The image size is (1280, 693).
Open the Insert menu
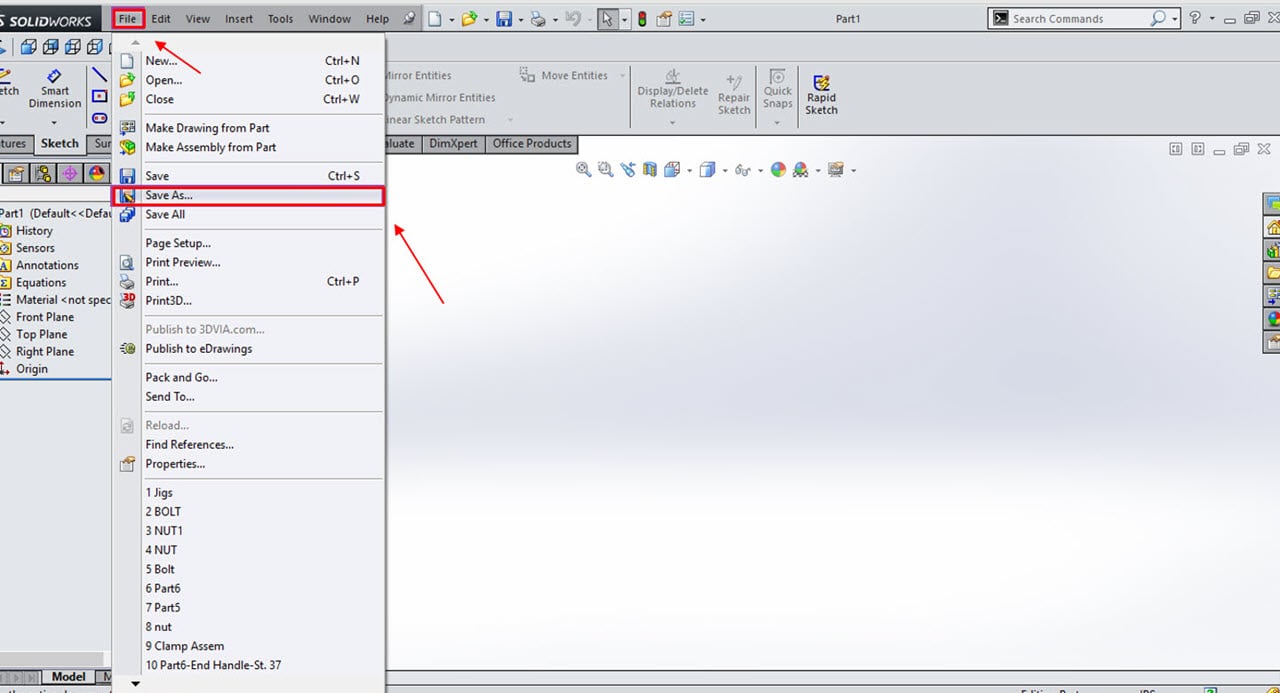click(x=239, y=18)
